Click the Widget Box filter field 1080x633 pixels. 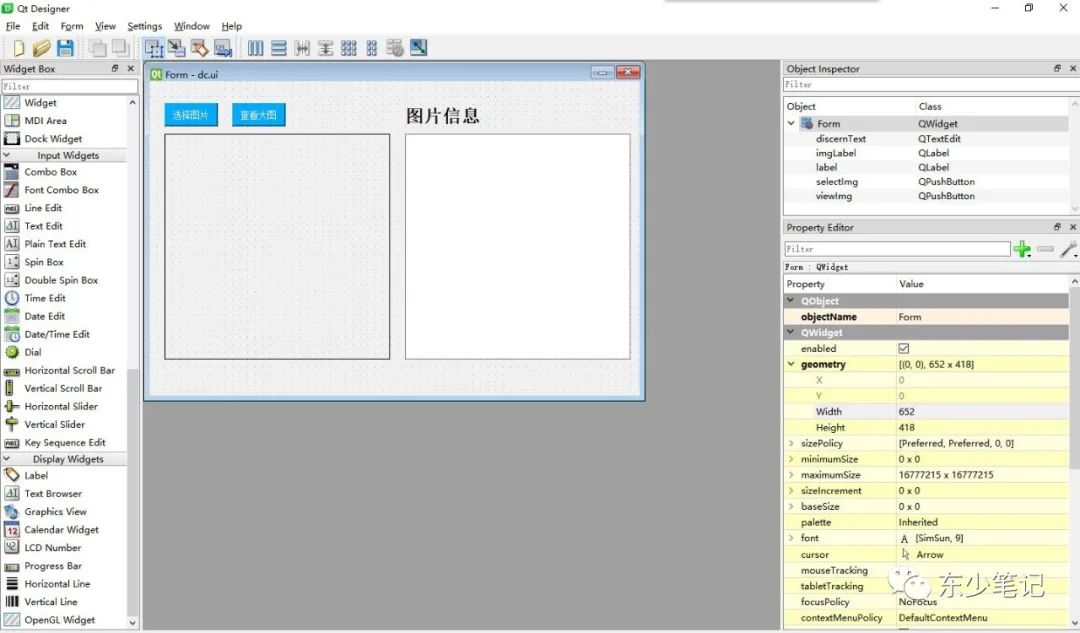click(x=69, y=86)
